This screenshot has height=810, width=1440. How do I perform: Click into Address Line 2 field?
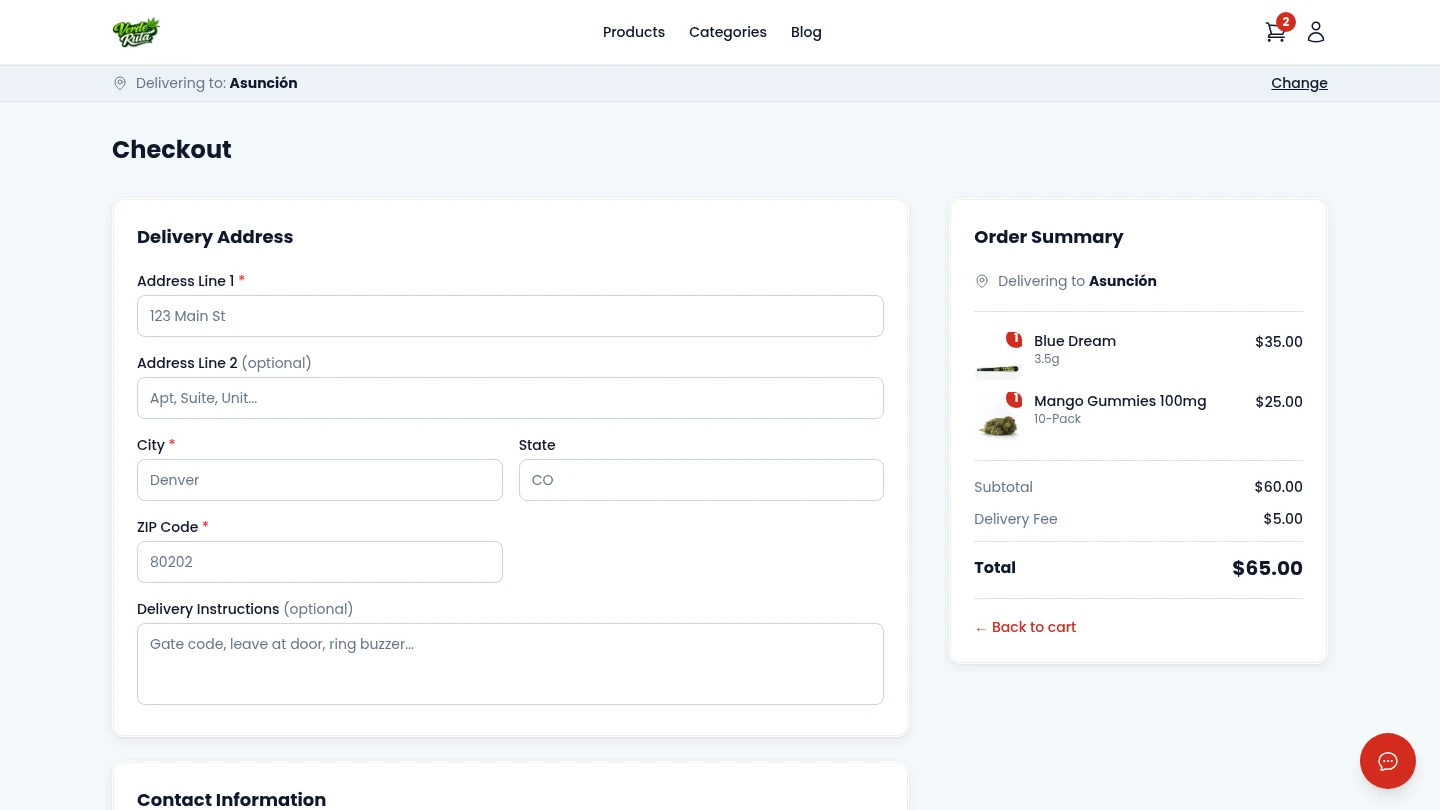pyautogui.click(x=510, y=398)
